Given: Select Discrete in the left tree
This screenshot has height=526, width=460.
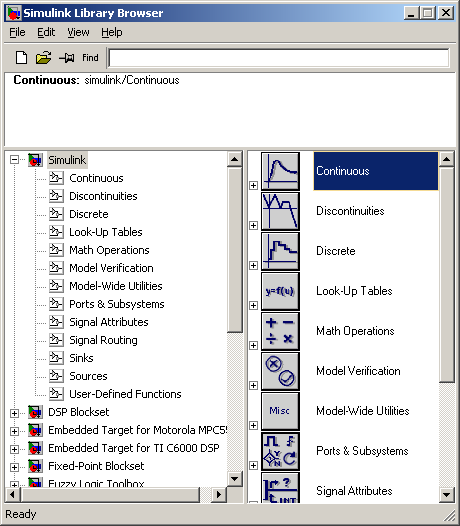Looking at the screenshot, I should tap(89, 214).
